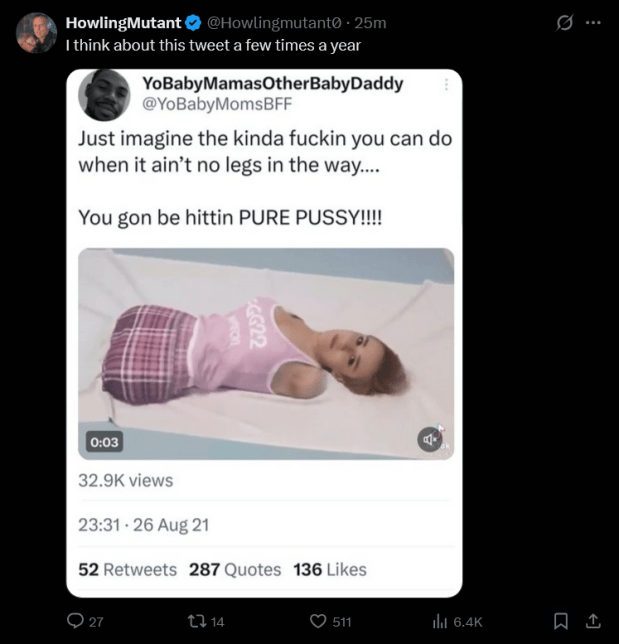Open HowlingMutant's profile avatar
Viewport: 619px width, 644px height.
pyautogui.click(x=36, y=33)
